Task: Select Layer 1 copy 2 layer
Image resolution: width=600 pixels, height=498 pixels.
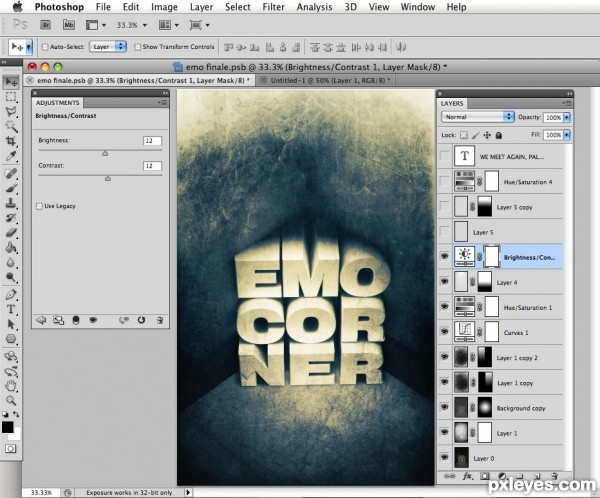Action: click(507, 358)
